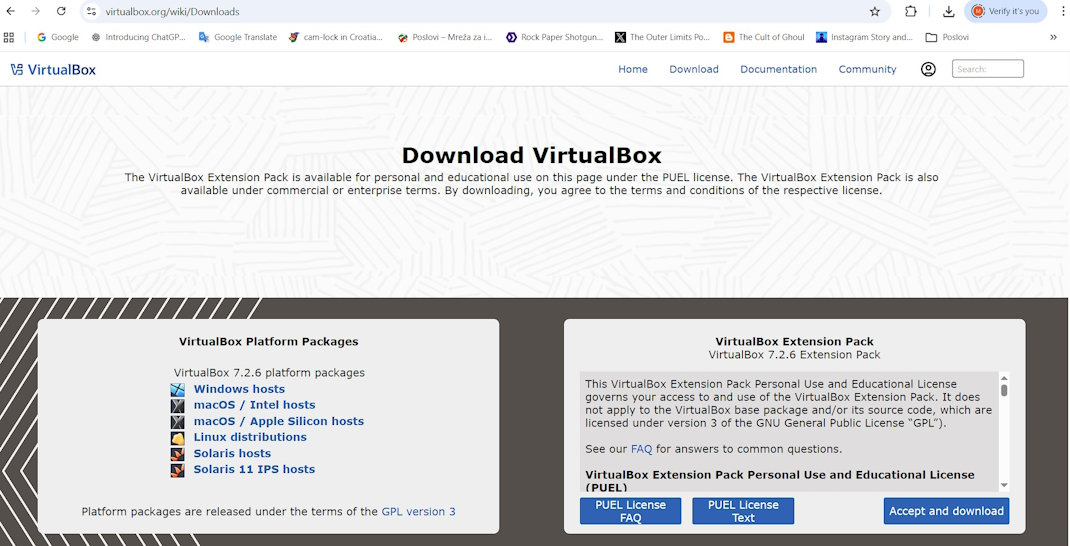Click the Solaris hosts icon

coord(177,454)
